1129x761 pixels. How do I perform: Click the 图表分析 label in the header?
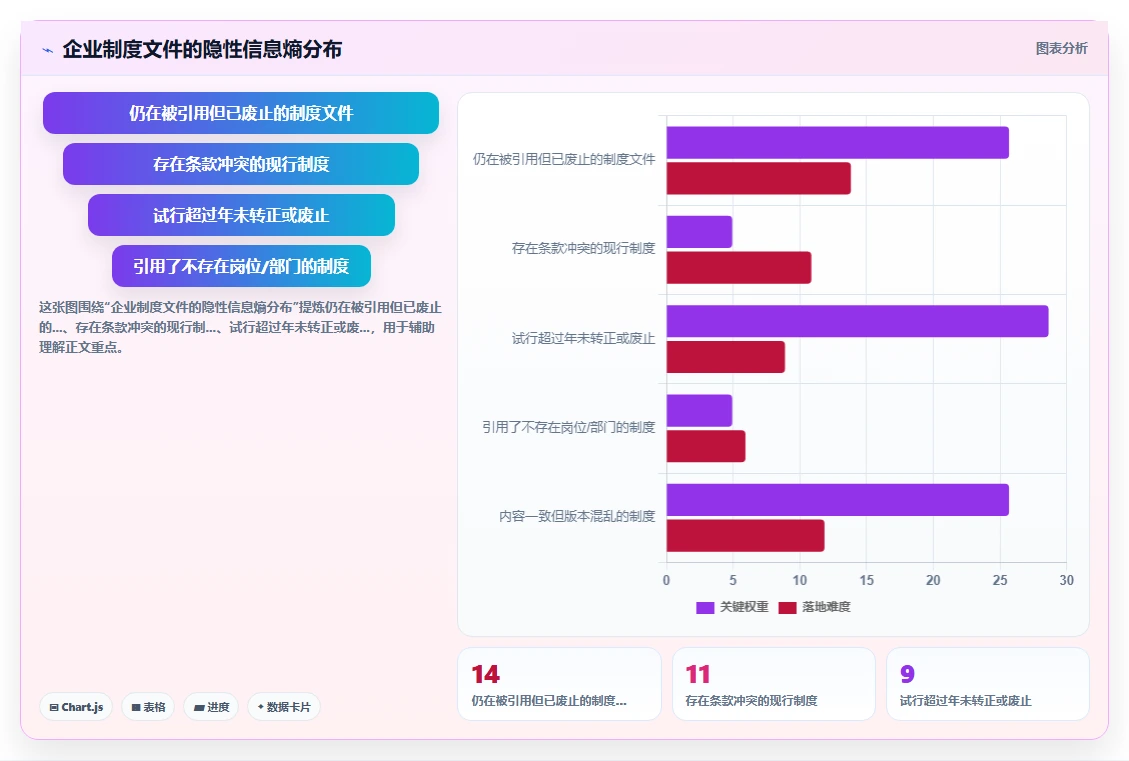pos(1061,48)
